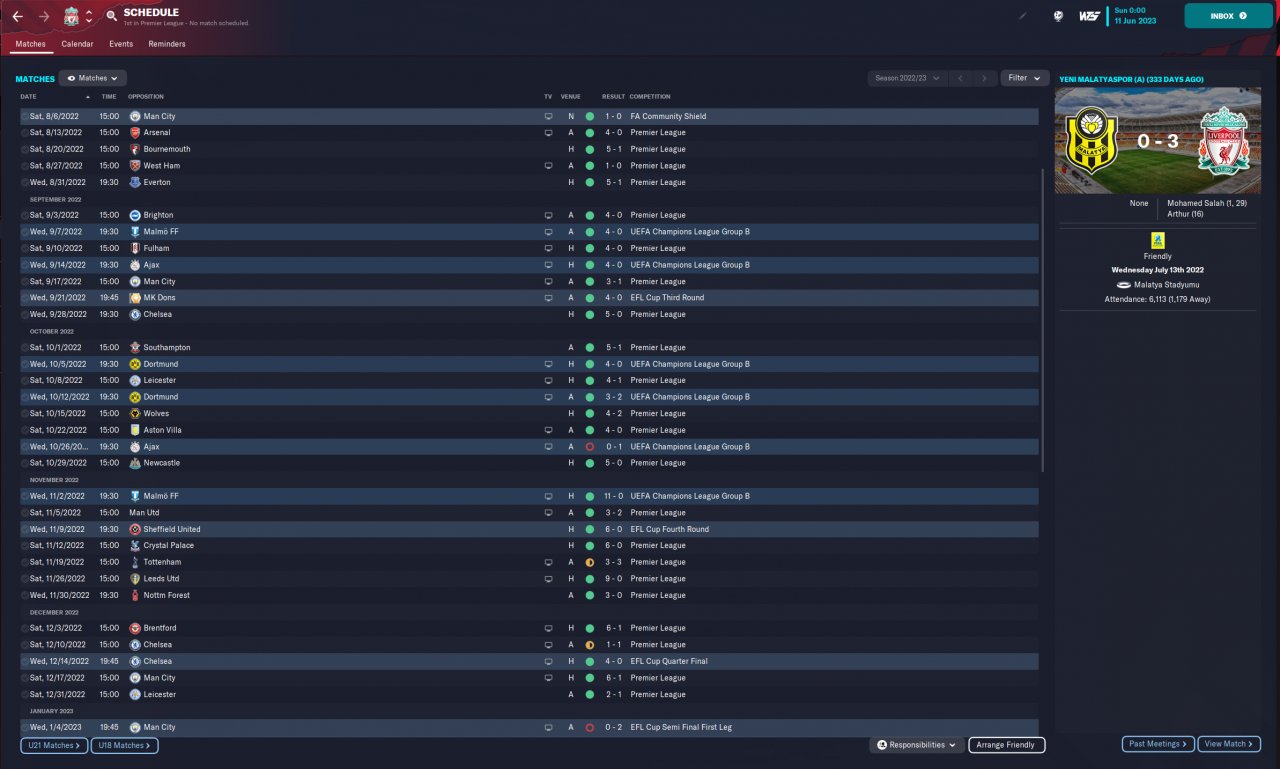This screenshot has width=1280, height=769.
Task: Go forward with the right arrow
Action: click(x=43, y=17)
